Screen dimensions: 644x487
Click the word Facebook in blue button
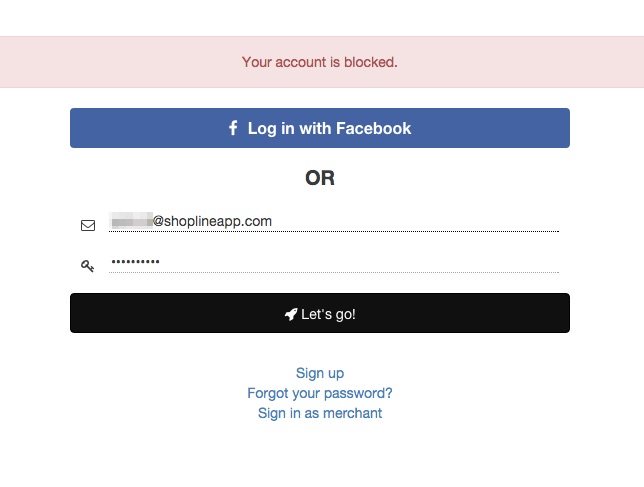(x=373, y=128)
